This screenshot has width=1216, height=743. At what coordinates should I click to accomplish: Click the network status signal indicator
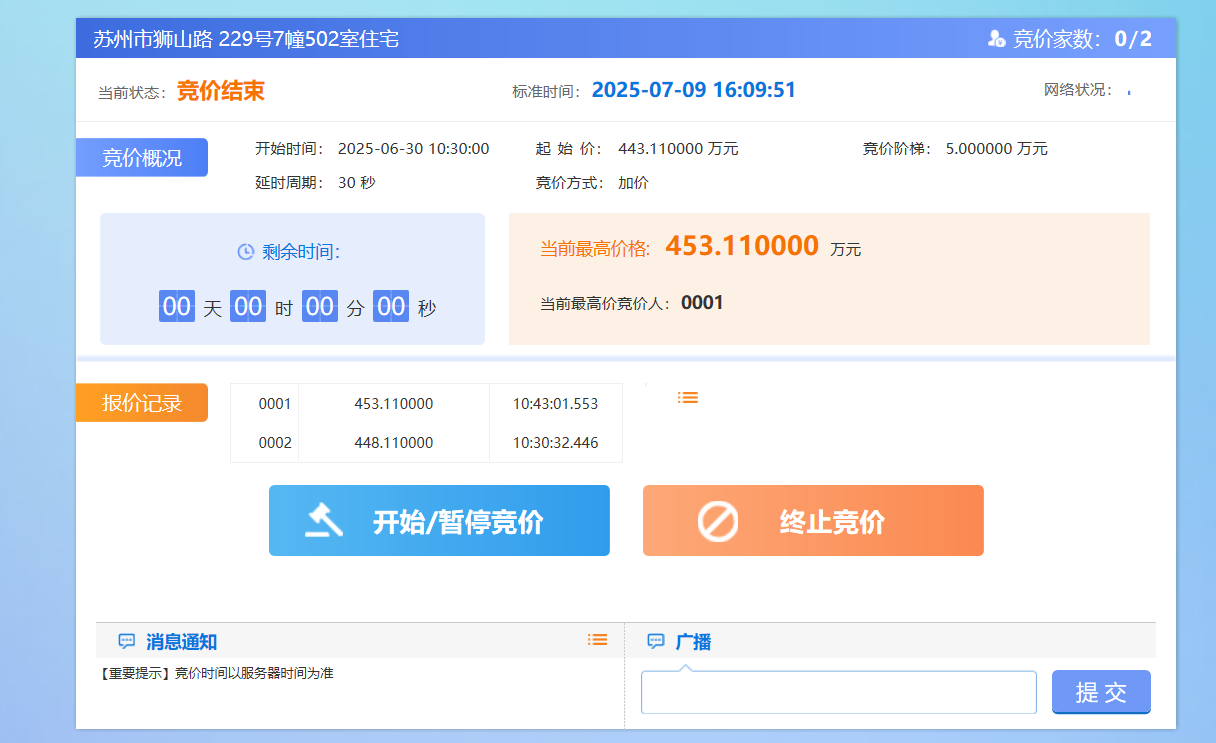pos(1129,91)
